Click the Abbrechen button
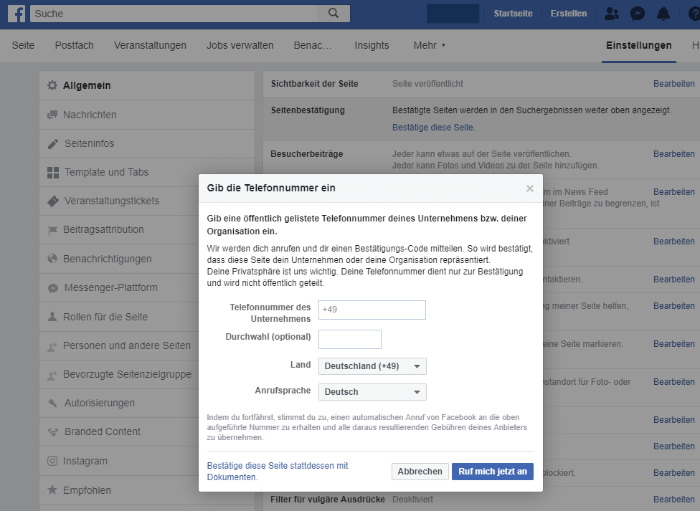Screen dimensions: 700x511 [420, 471]
